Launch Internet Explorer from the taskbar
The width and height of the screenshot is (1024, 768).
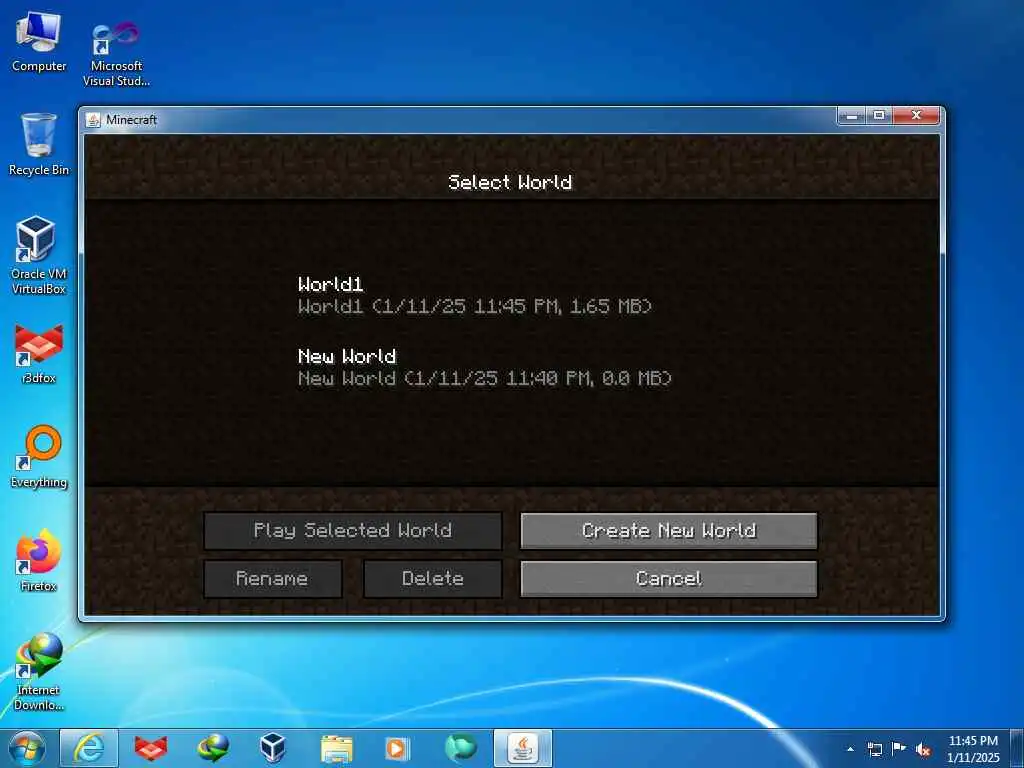(89, 748)
